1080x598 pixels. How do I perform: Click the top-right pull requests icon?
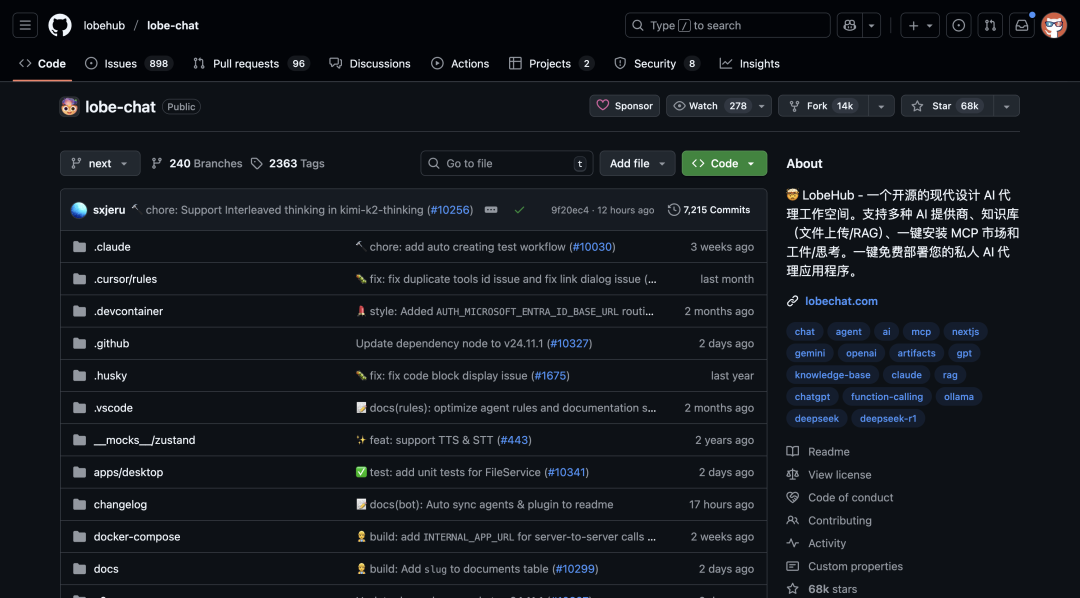[x=990, y=25]
